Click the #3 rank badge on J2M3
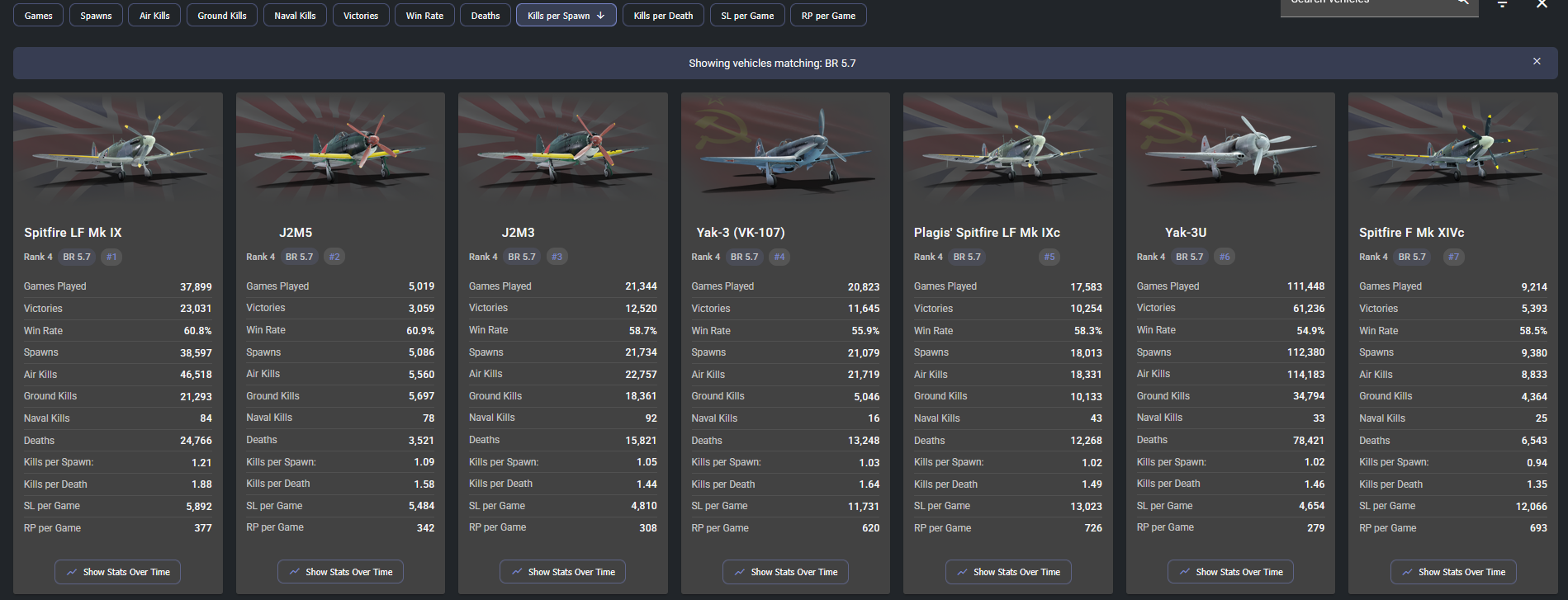The image size is (1568, 600). (557, 257)
